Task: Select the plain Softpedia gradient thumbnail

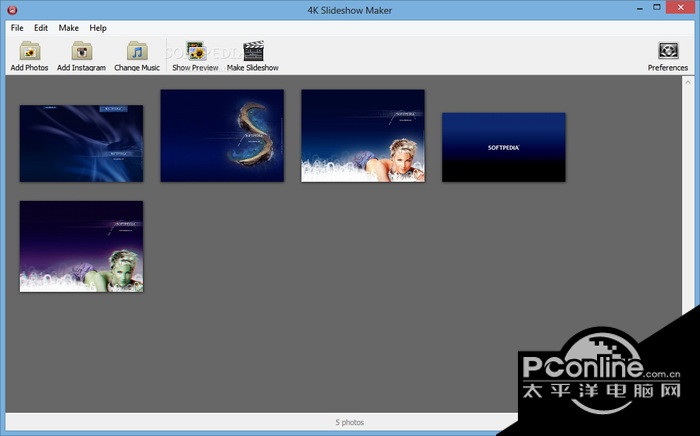Action: pos(503,147)
